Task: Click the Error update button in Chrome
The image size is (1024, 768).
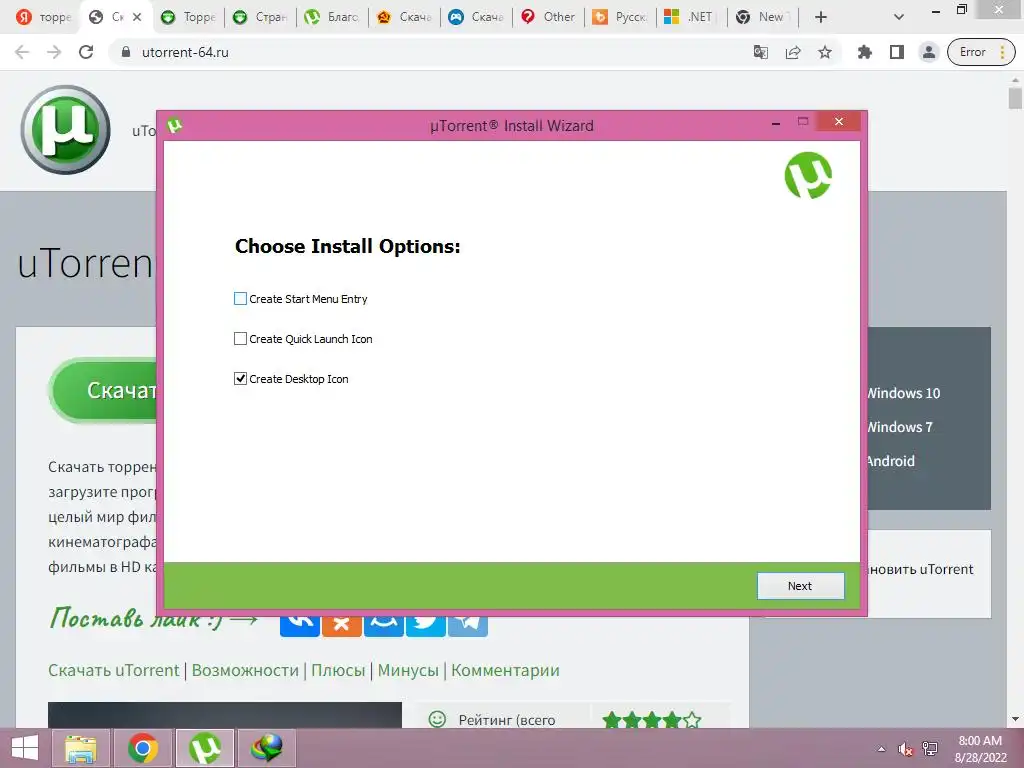Action: 982,52
